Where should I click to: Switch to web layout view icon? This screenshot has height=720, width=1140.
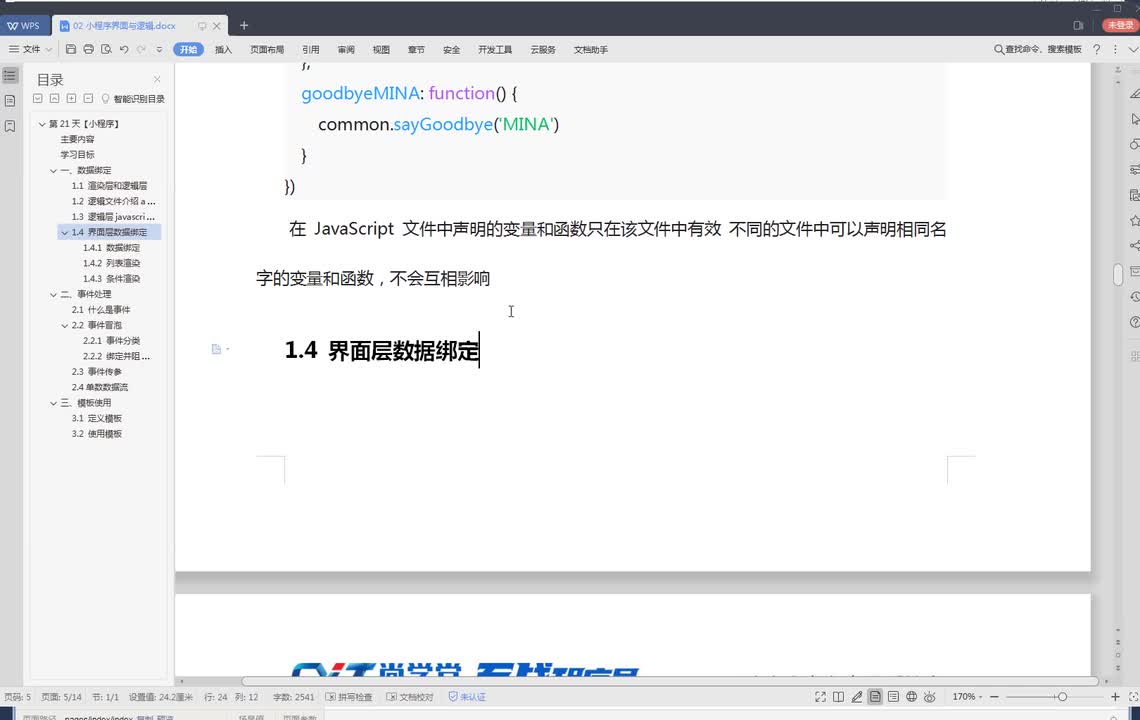(x=911, y=697)
